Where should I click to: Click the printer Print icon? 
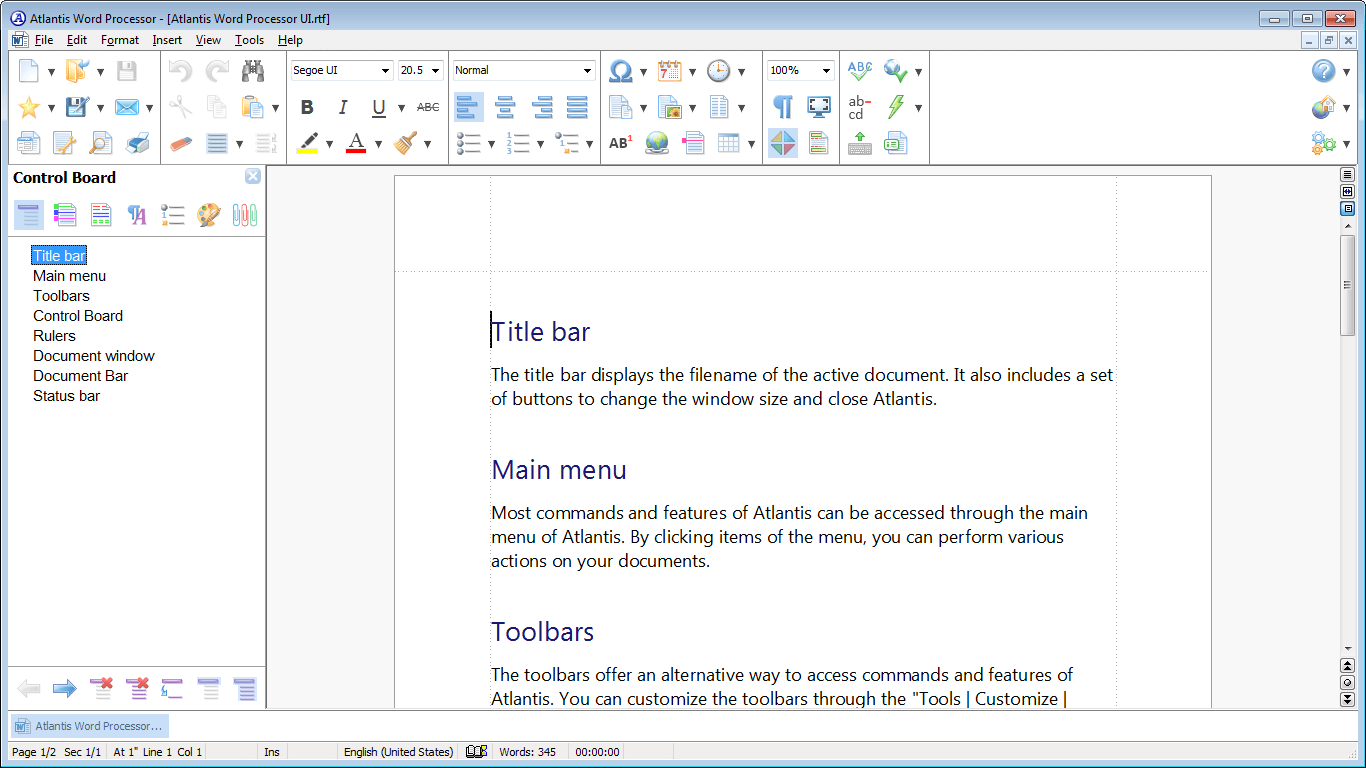pos(137,143)
